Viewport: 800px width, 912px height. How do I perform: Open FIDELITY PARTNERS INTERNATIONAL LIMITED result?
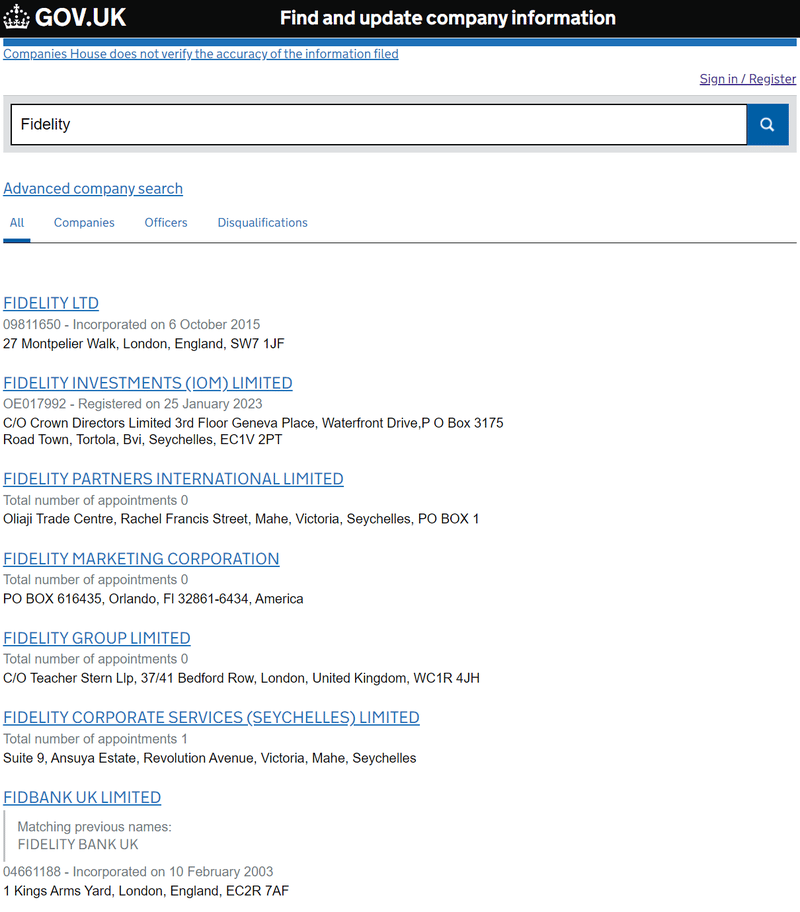(173, 479)
